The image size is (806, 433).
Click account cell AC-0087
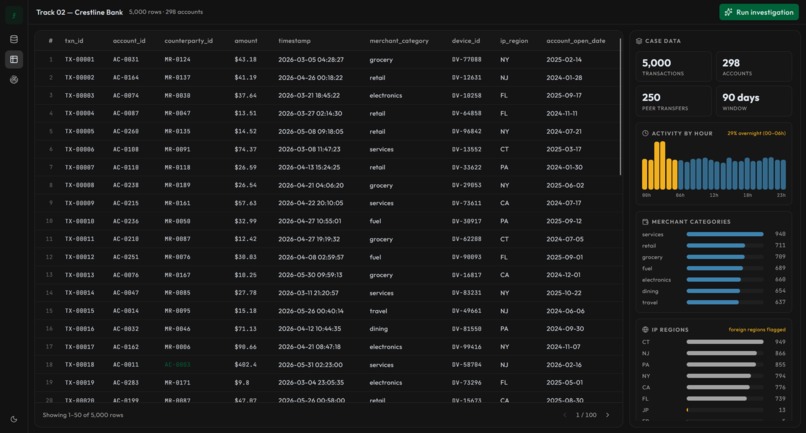tap(126, 114)
